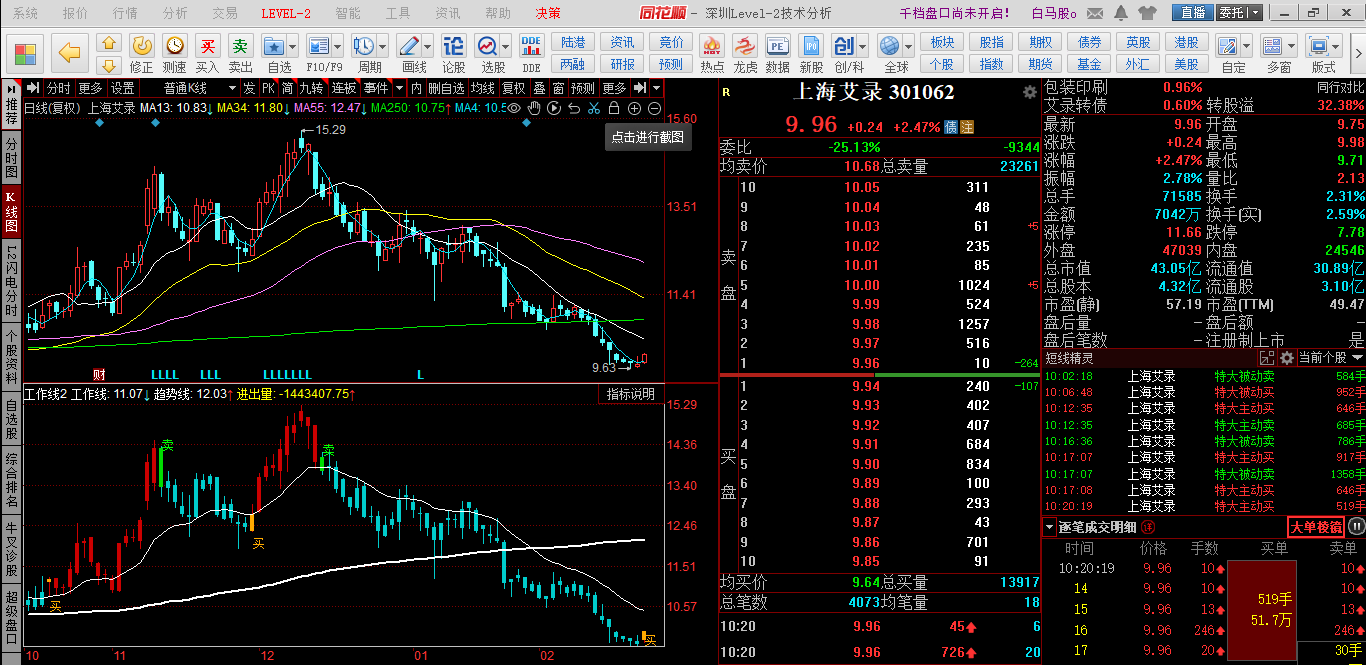Open the 数据 PE data icon
This screenshot has height=665, width=1366.
coord(777,53)
